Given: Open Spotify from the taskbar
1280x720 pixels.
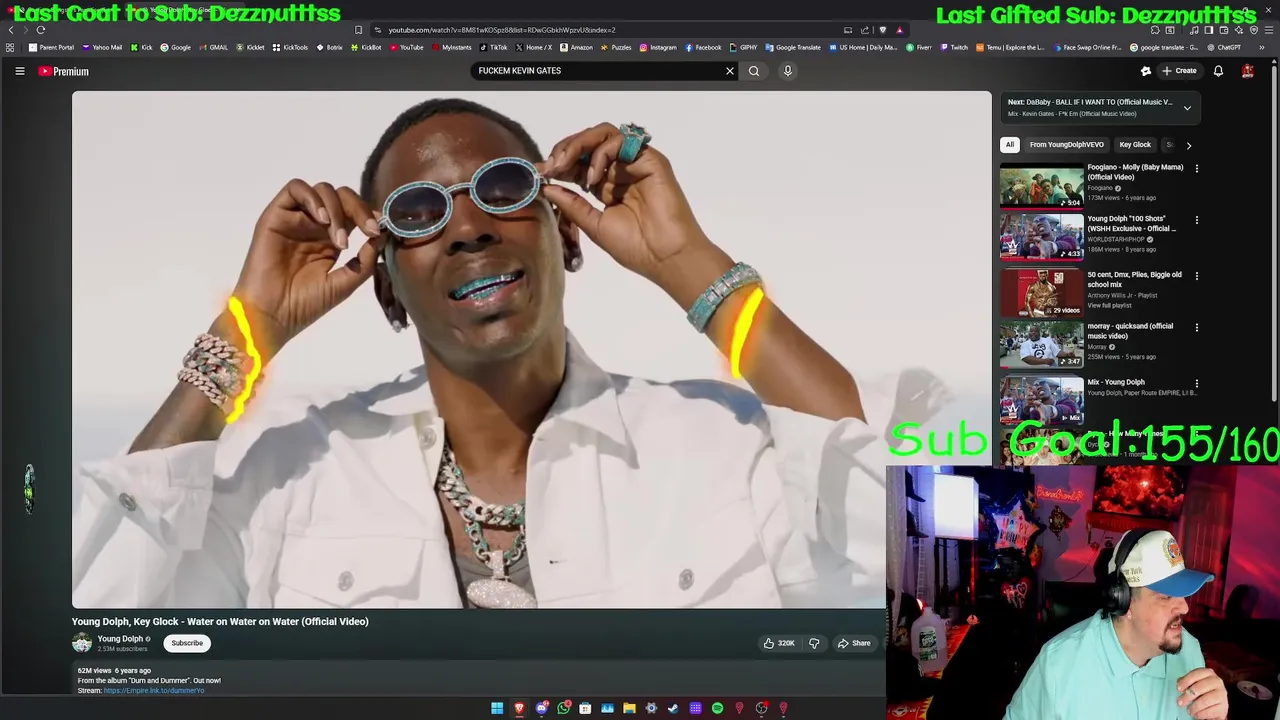Looking at the screenshot, I should point(717,708).
